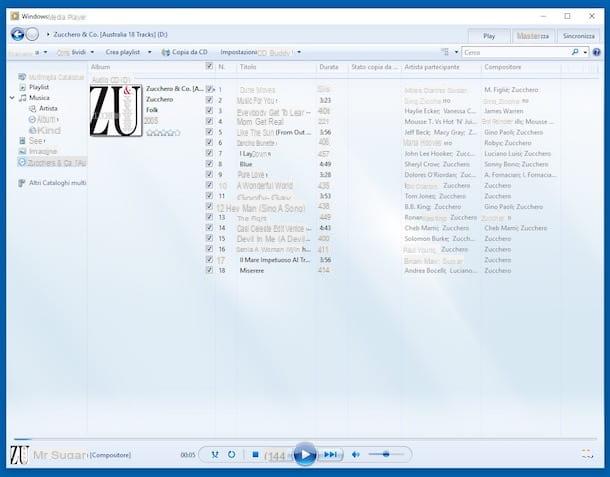Viewport: 610px width, 477px height.
Task: Switch to the Play tab
Action: point(489,36)
